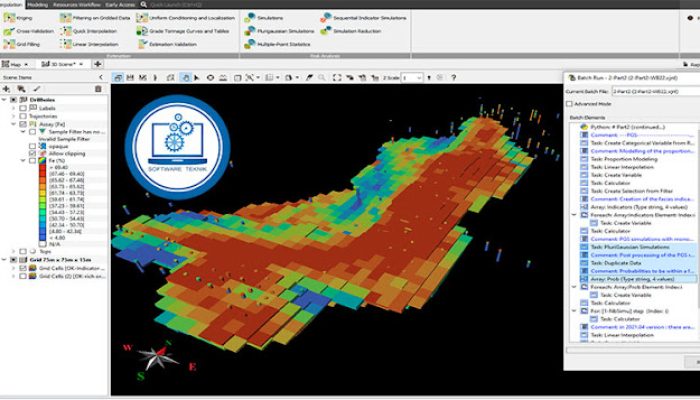This screenshot has height=400, width=700.
Task: Open Plurigaussian Simulations in the ribbon
Action: [x=279, y=31]
